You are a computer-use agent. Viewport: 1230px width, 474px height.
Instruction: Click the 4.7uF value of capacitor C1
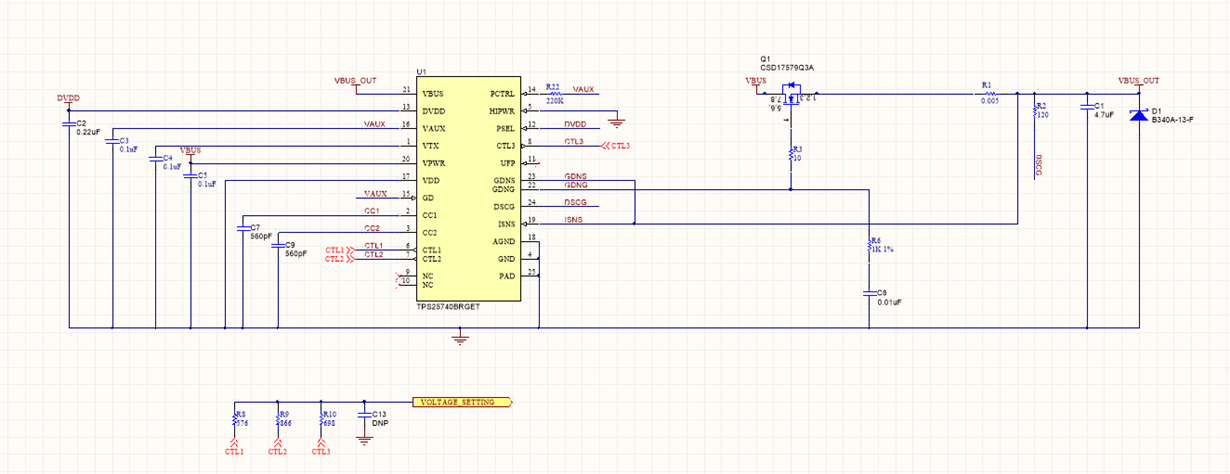click(1104, 115)
